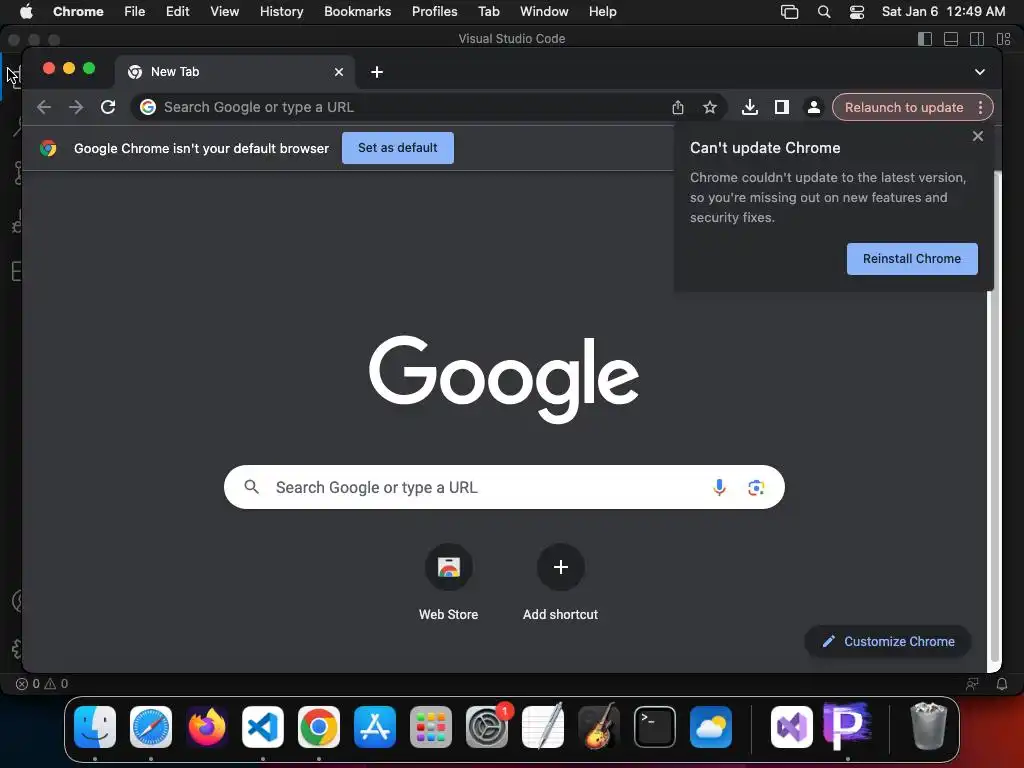Toggle VS Code secondary sidebar layout icon
The width and height of the screenshot is (1024, 768).
977,39
